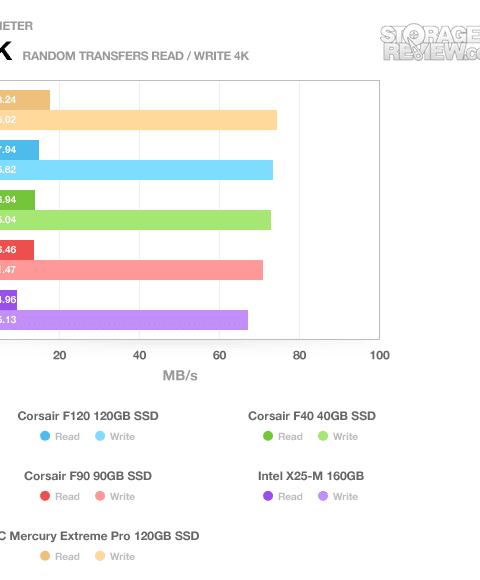Click the Write label under Mercury Extreme Pro
Viewport: 480px width, 580px height.
[x=122, y=556]
